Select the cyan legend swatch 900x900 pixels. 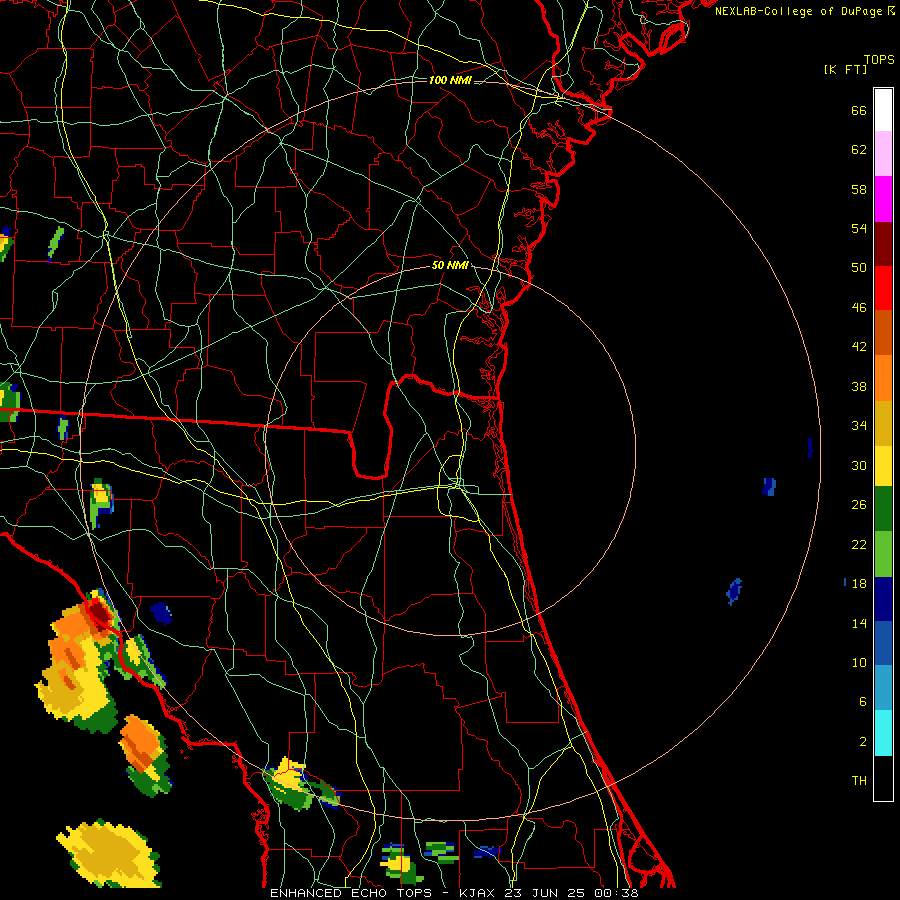click(883, 733)
